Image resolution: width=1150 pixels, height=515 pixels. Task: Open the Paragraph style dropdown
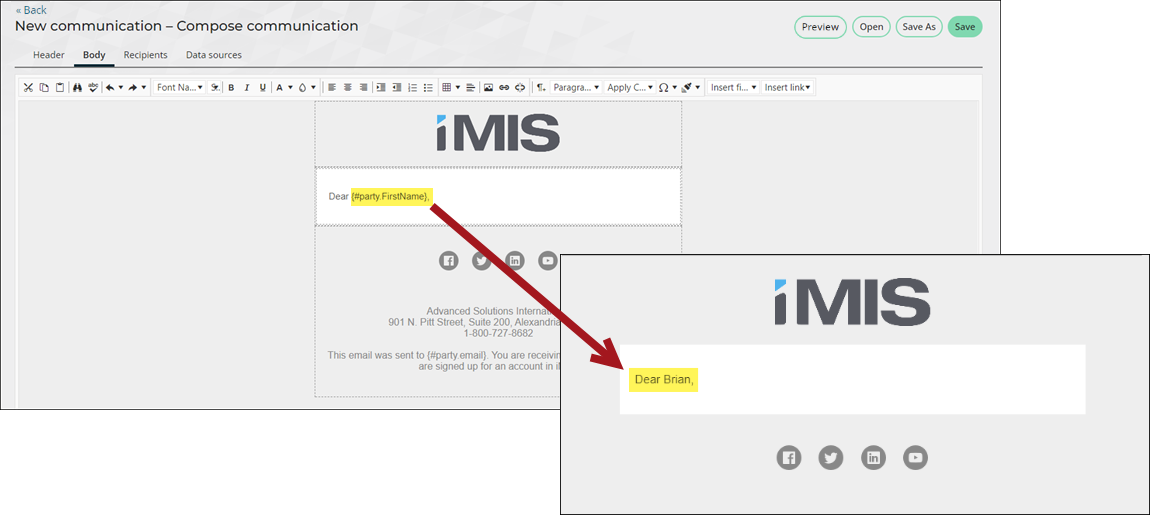(x=576, y=87)
